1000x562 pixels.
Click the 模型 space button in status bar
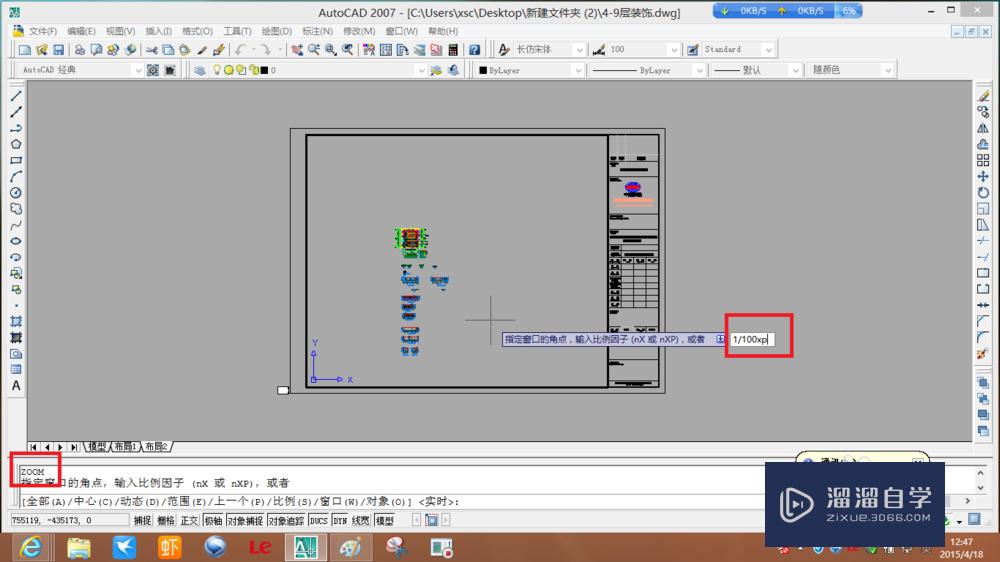click(x=385, y=521)
